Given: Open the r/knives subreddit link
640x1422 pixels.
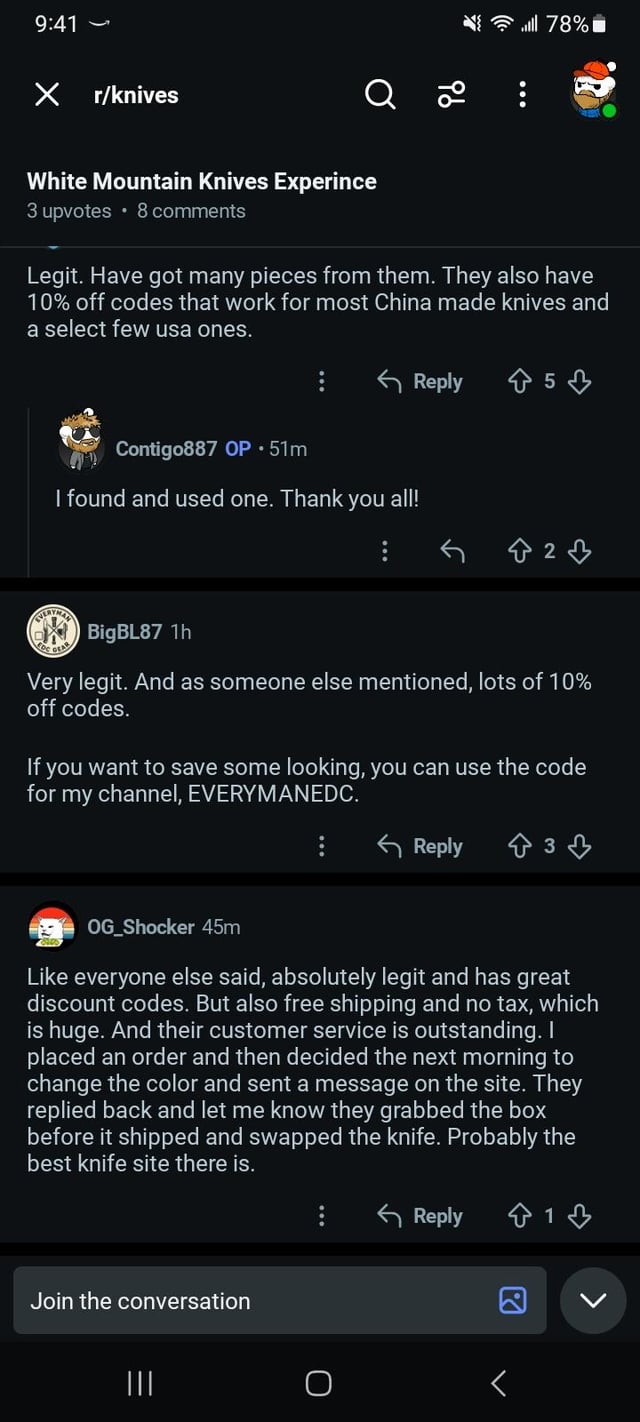Looking at the screenshot, I should pos(136,95).
